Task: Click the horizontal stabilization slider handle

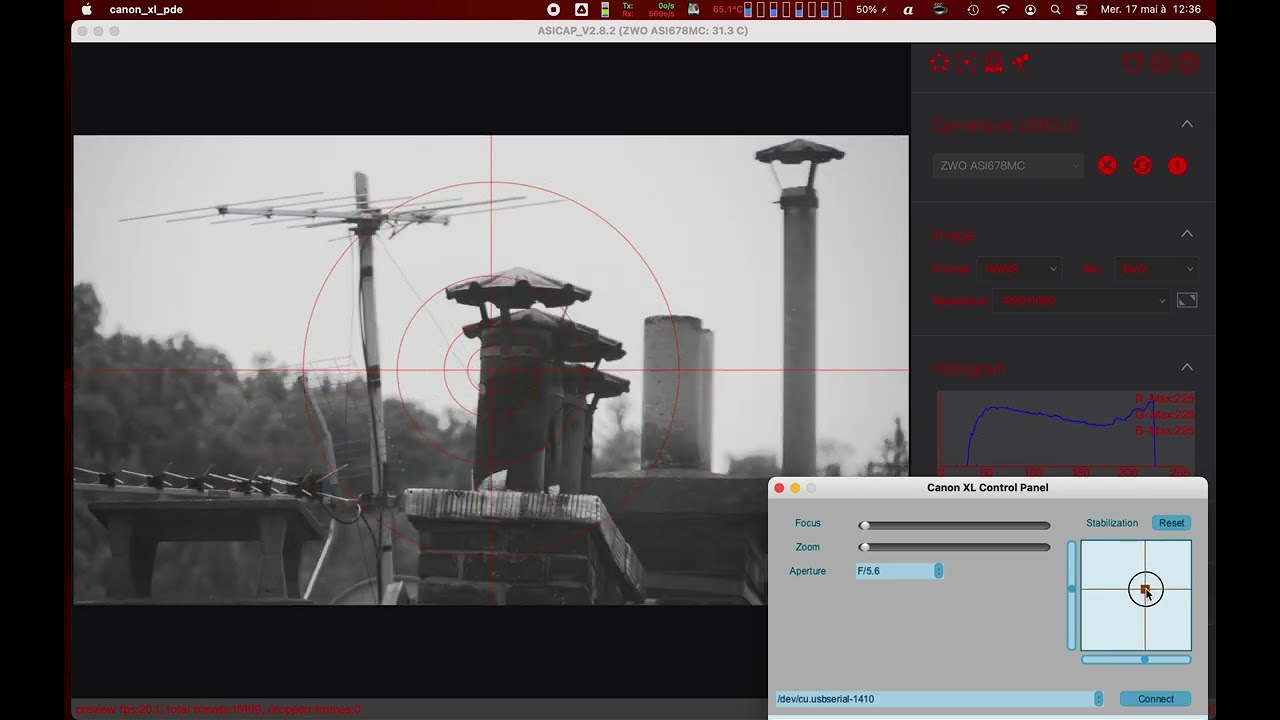Action: 1145,660
